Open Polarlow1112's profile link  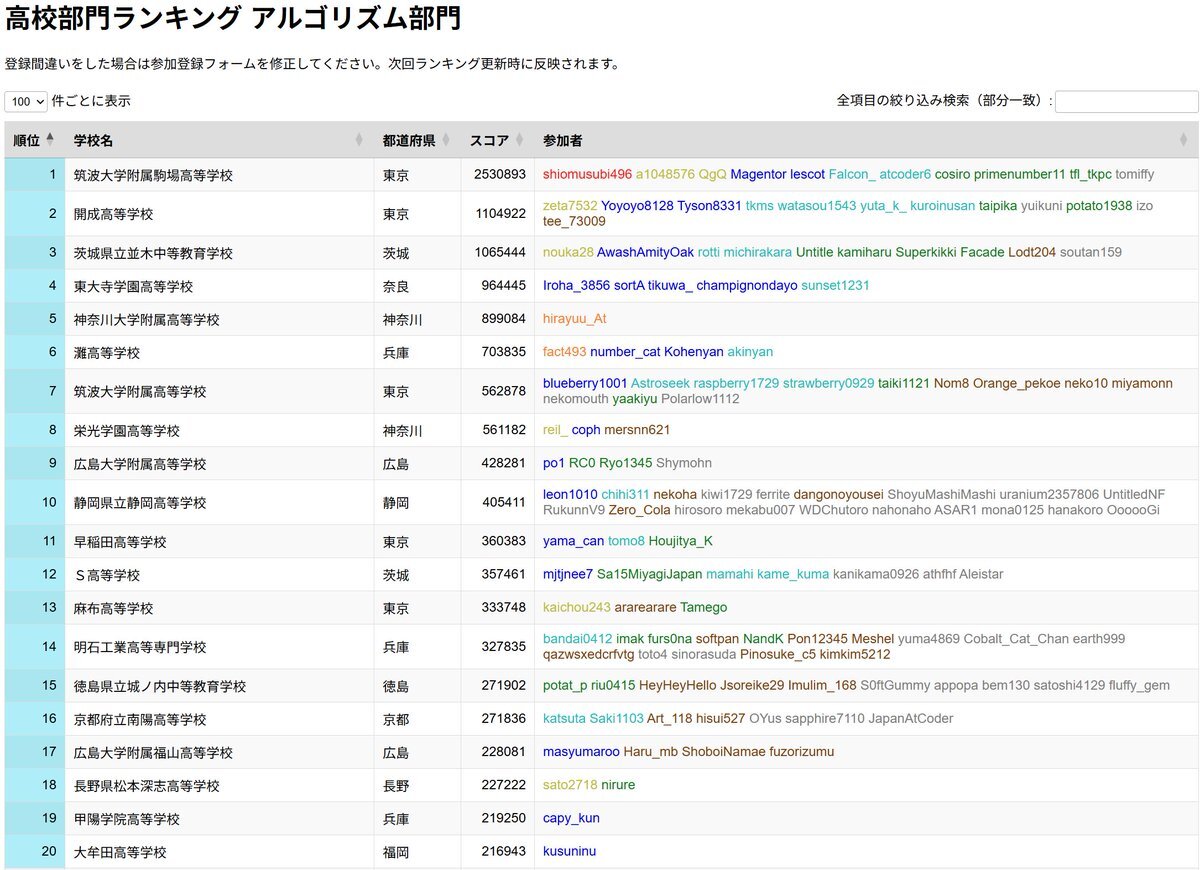pos(701,398)
